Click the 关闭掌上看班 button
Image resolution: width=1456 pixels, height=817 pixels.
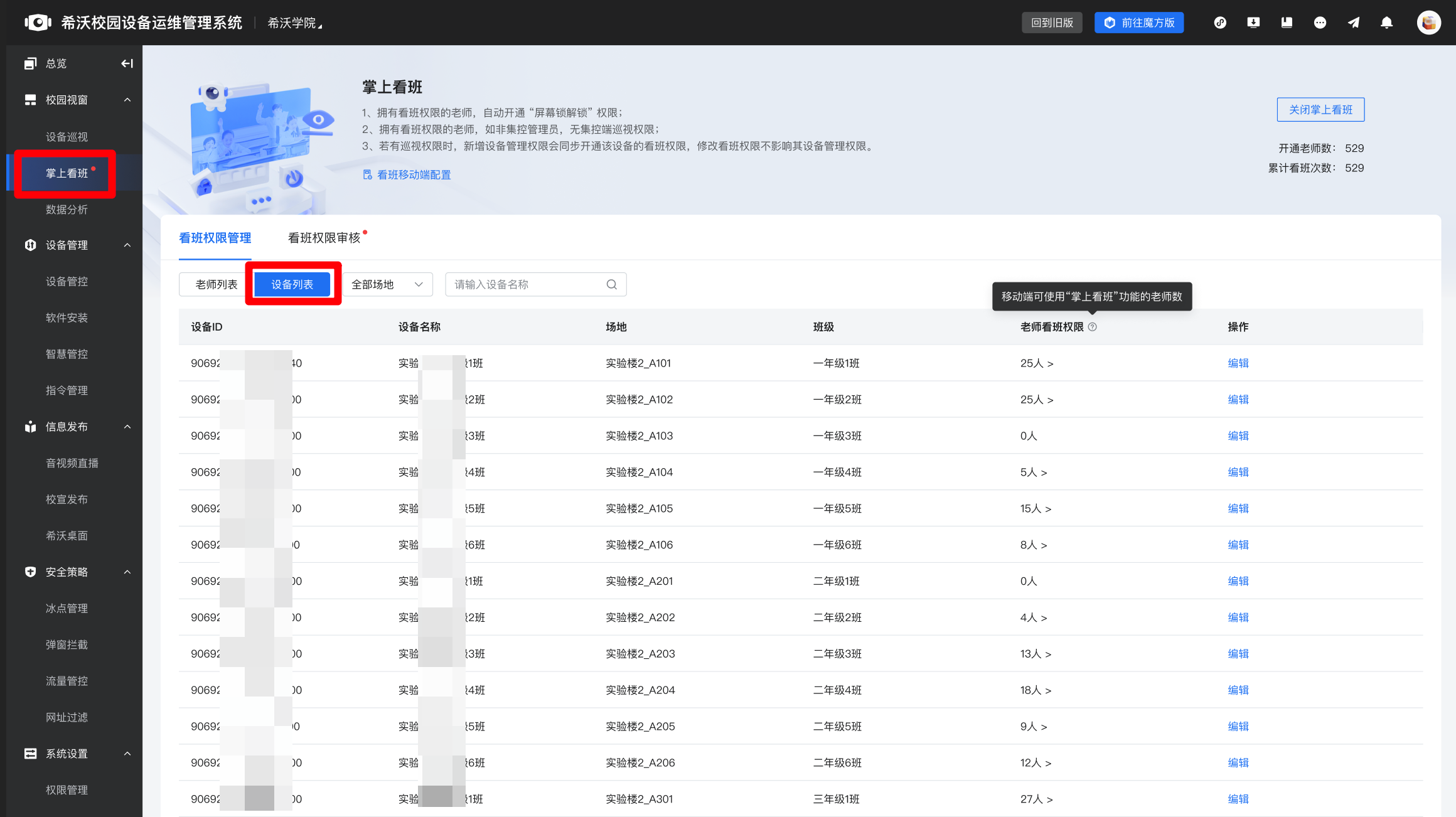pos(1320,110)
